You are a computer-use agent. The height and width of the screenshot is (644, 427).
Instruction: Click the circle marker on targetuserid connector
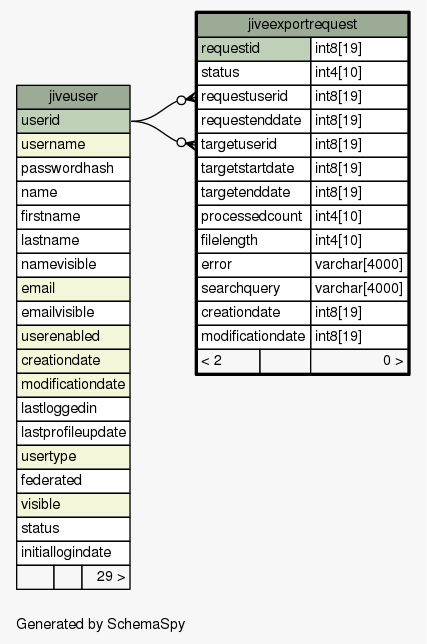[181, 143]
